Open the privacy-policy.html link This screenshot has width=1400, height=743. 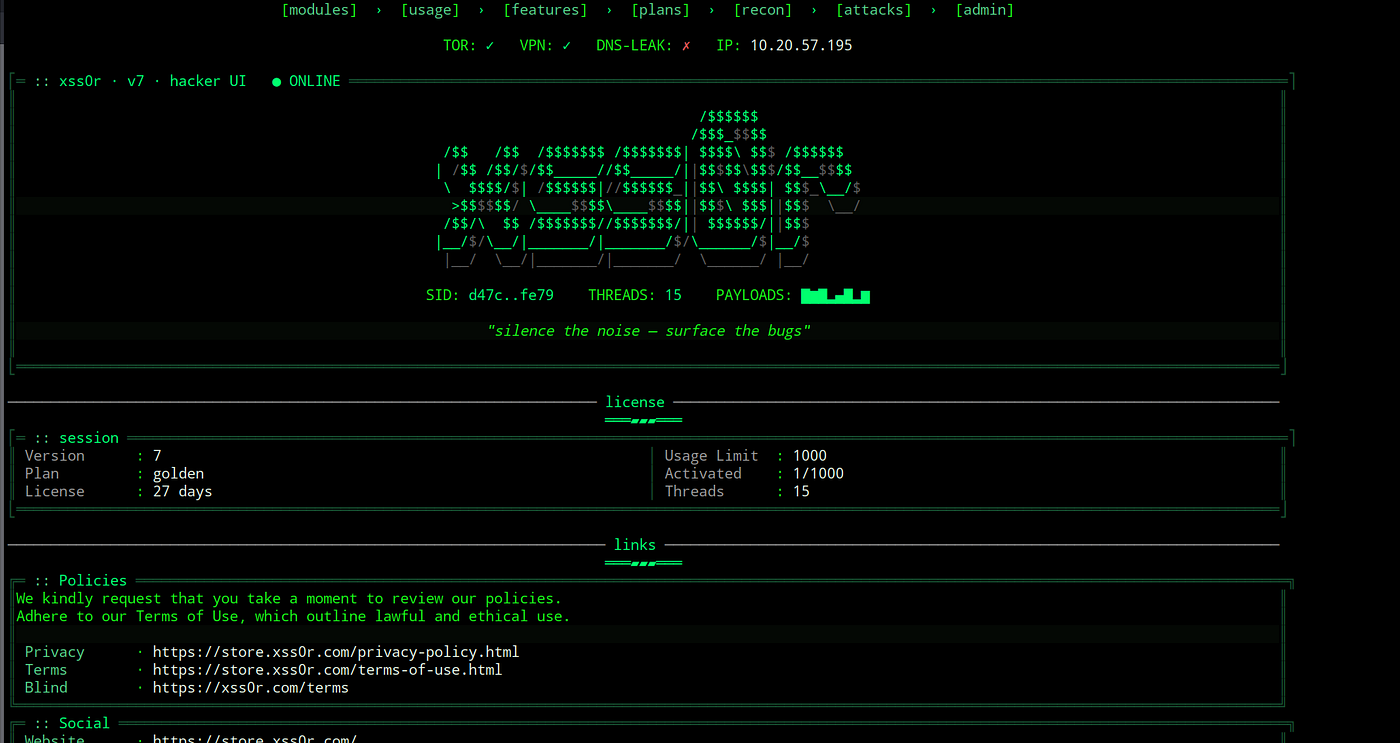point(336,652)
